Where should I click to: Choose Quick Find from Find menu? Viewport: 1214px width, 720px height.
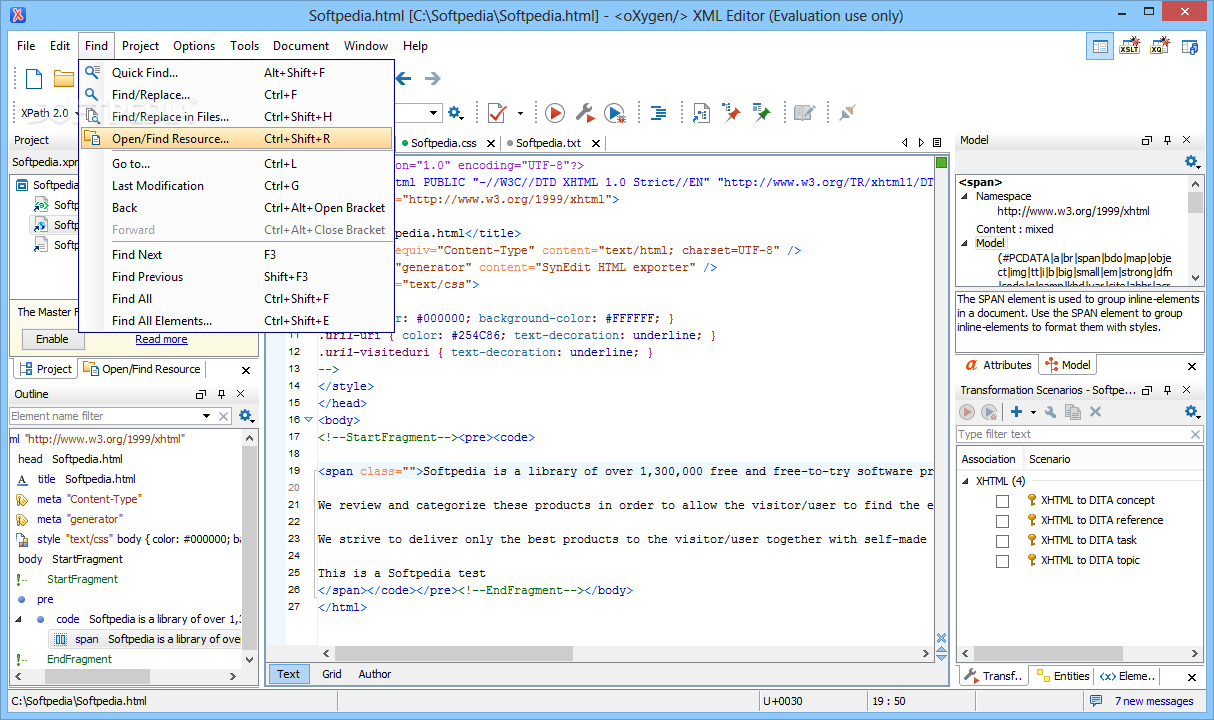pos(236,73)
